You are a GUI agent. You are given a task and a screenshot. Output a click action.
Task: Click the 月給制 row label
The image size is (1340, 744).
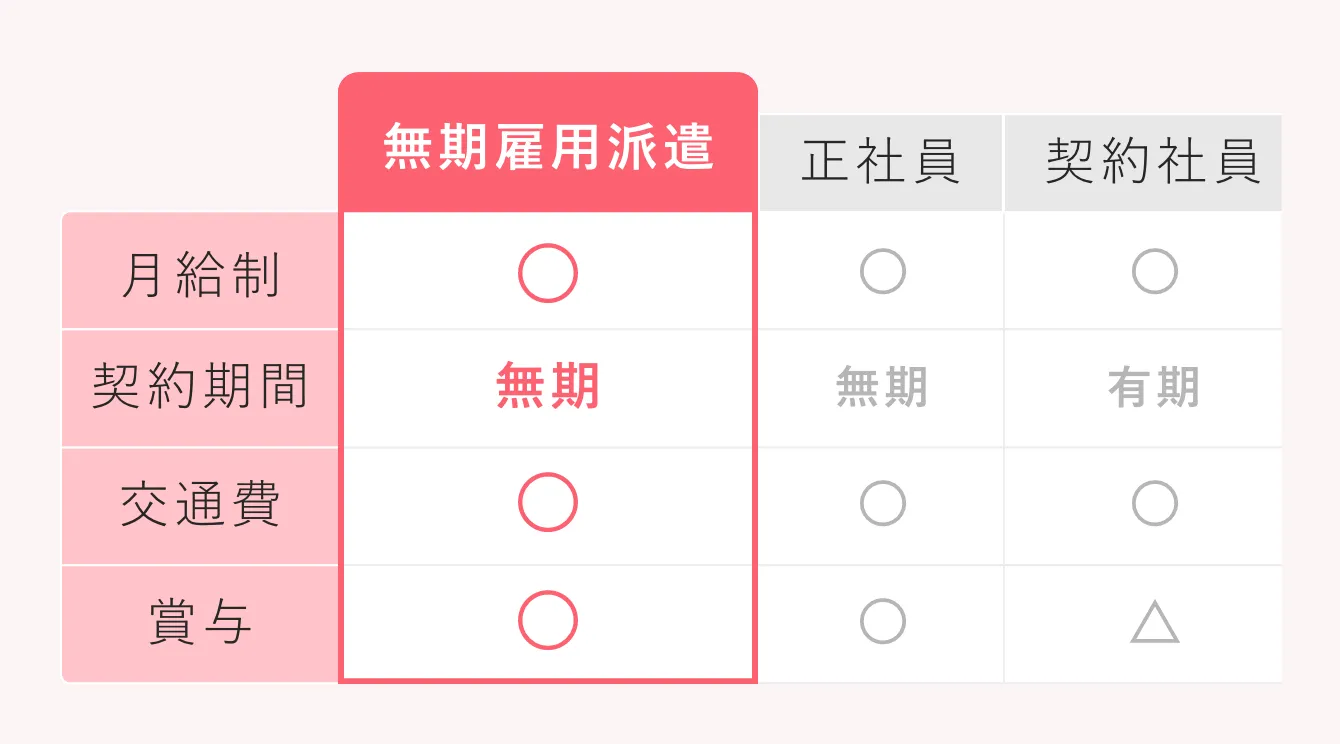point(200,271)
